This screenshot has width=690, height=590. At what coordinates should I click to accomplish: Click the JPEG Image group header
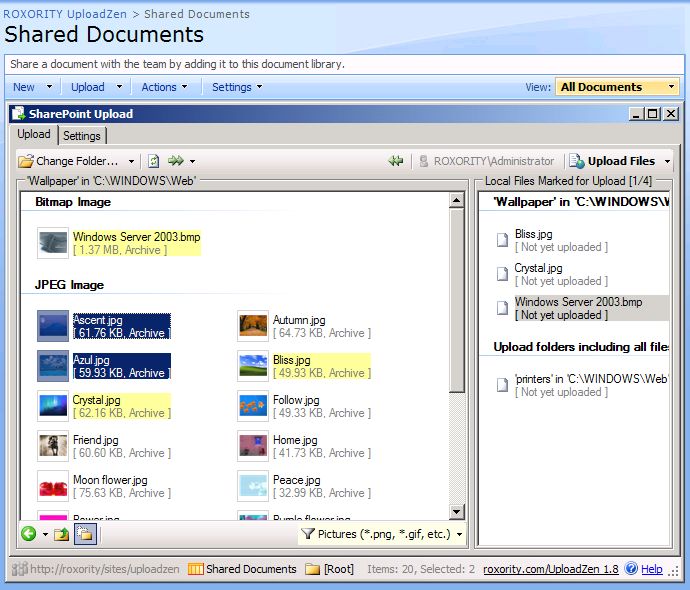click(69, 285)
